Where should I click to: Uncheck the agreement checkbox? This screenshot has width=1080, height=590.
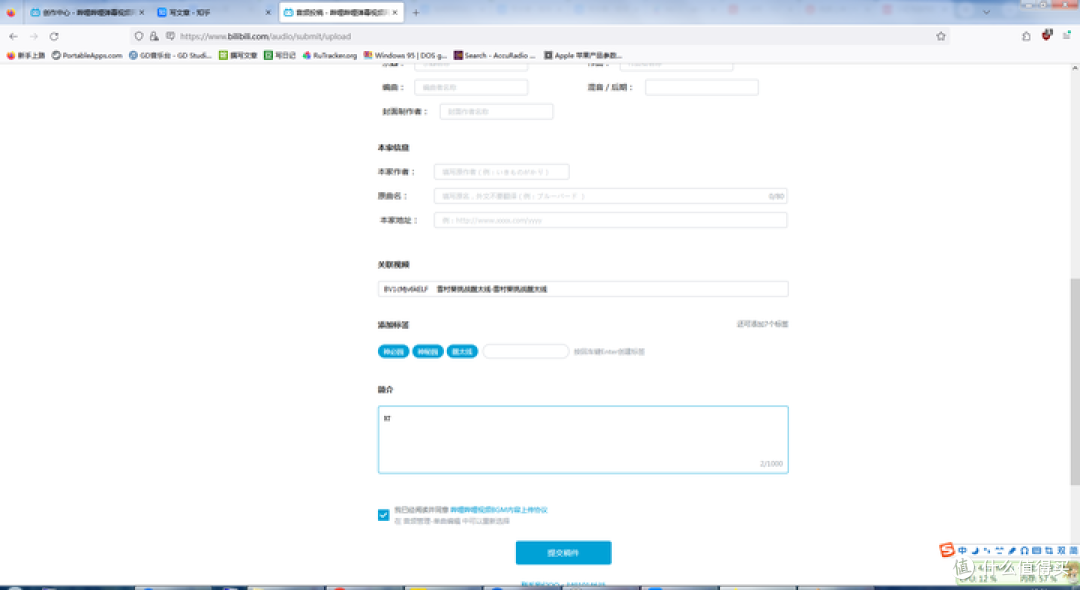(x=384, y=515)
